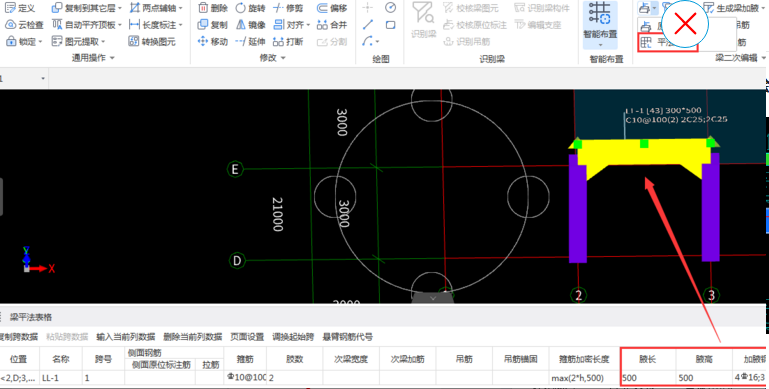Screen dimensions: 769x389
Task: Select the straight line drawing tool
Action: point(368,25)
